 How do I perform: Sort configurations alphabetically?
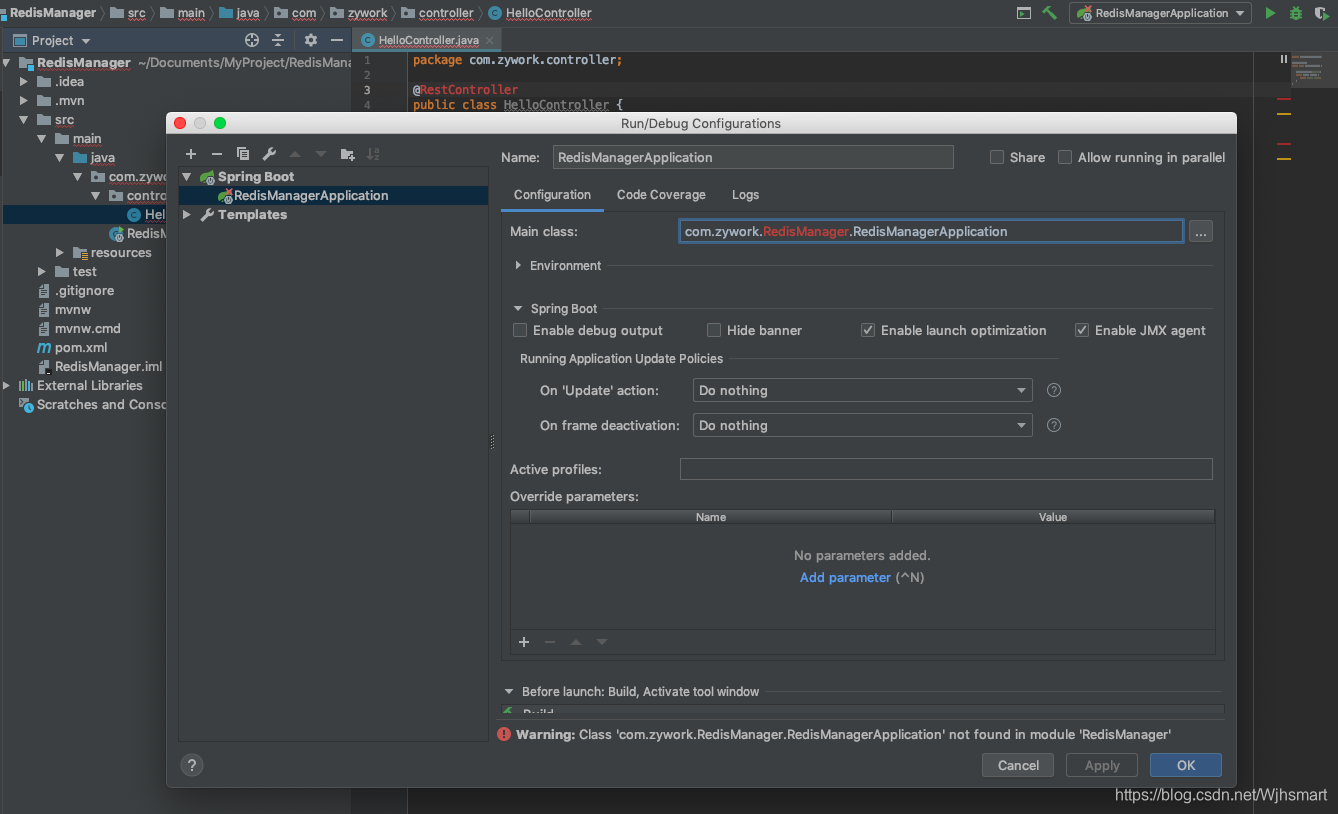pyautogui.click(x=372, y=154)
